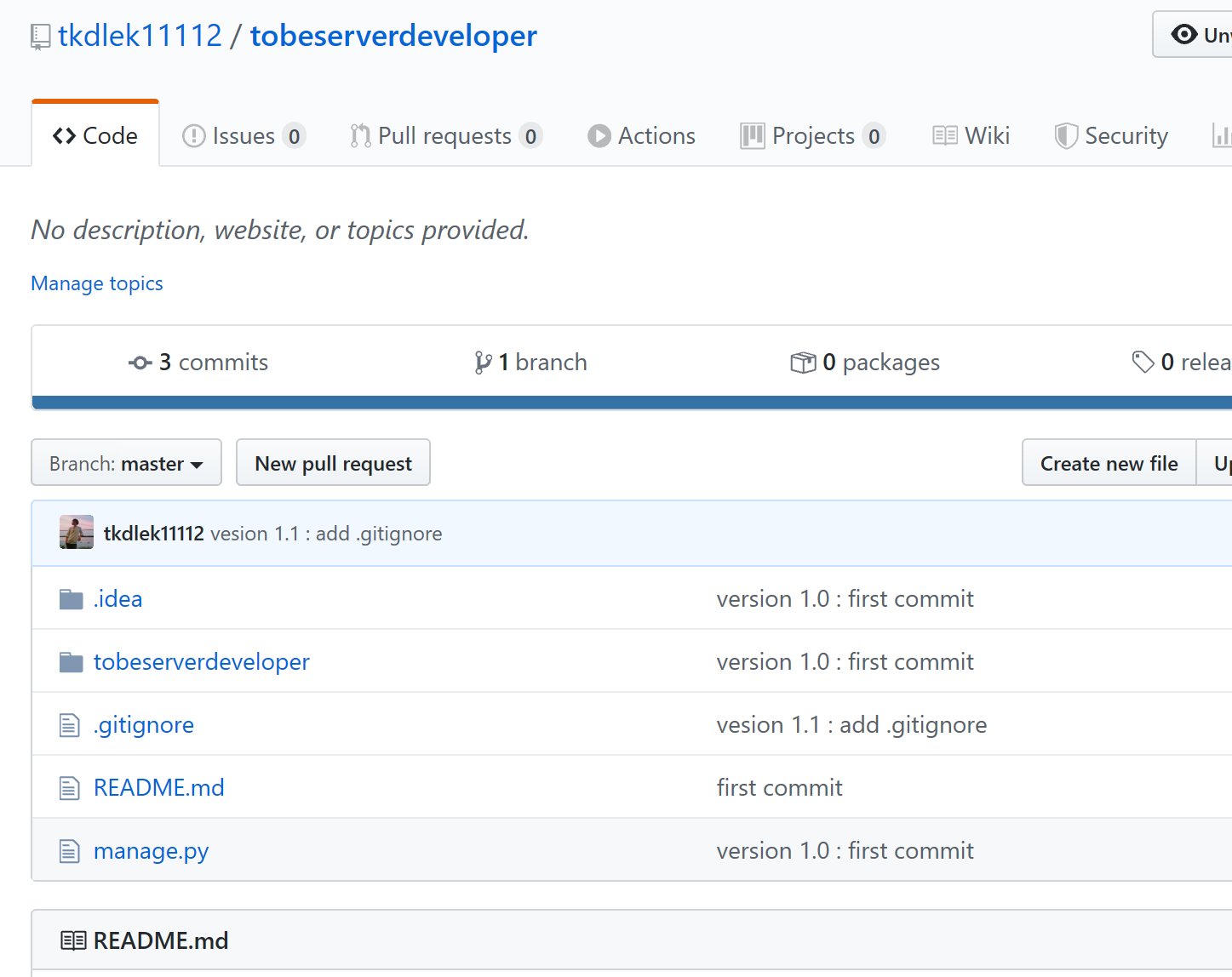Open .idea row commit message
The height and width of the screenshot is (977, 1232).
click(x=845, y=599)
